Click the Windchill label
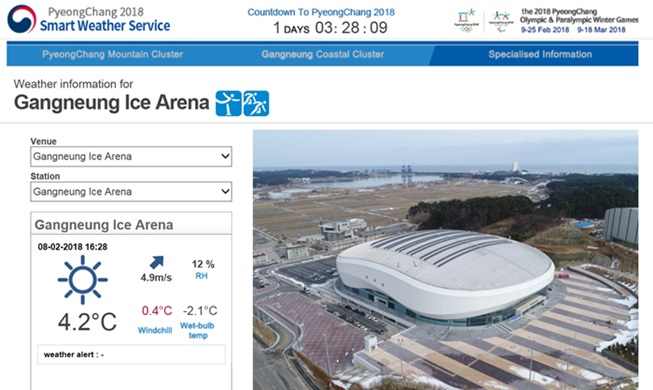The width and height of the screenshot is (653, 390). (155, 330)
